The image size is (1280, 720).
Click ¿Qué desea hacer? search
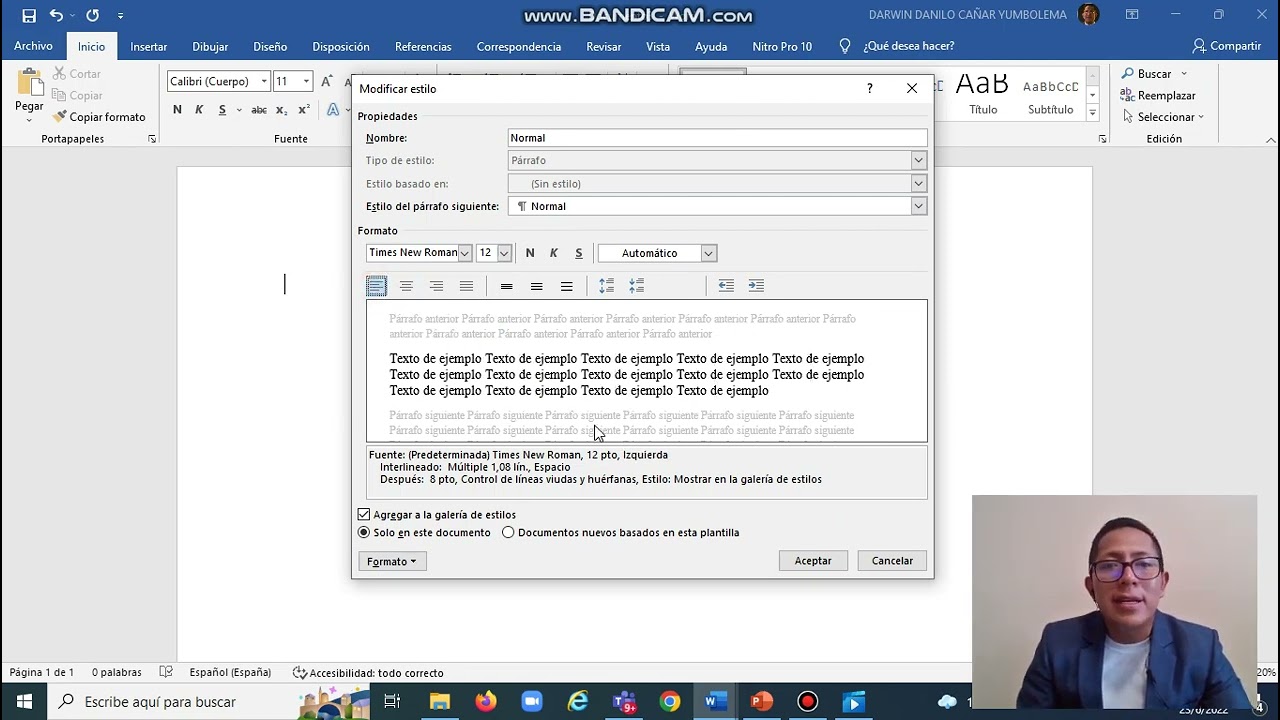(897, 46)
